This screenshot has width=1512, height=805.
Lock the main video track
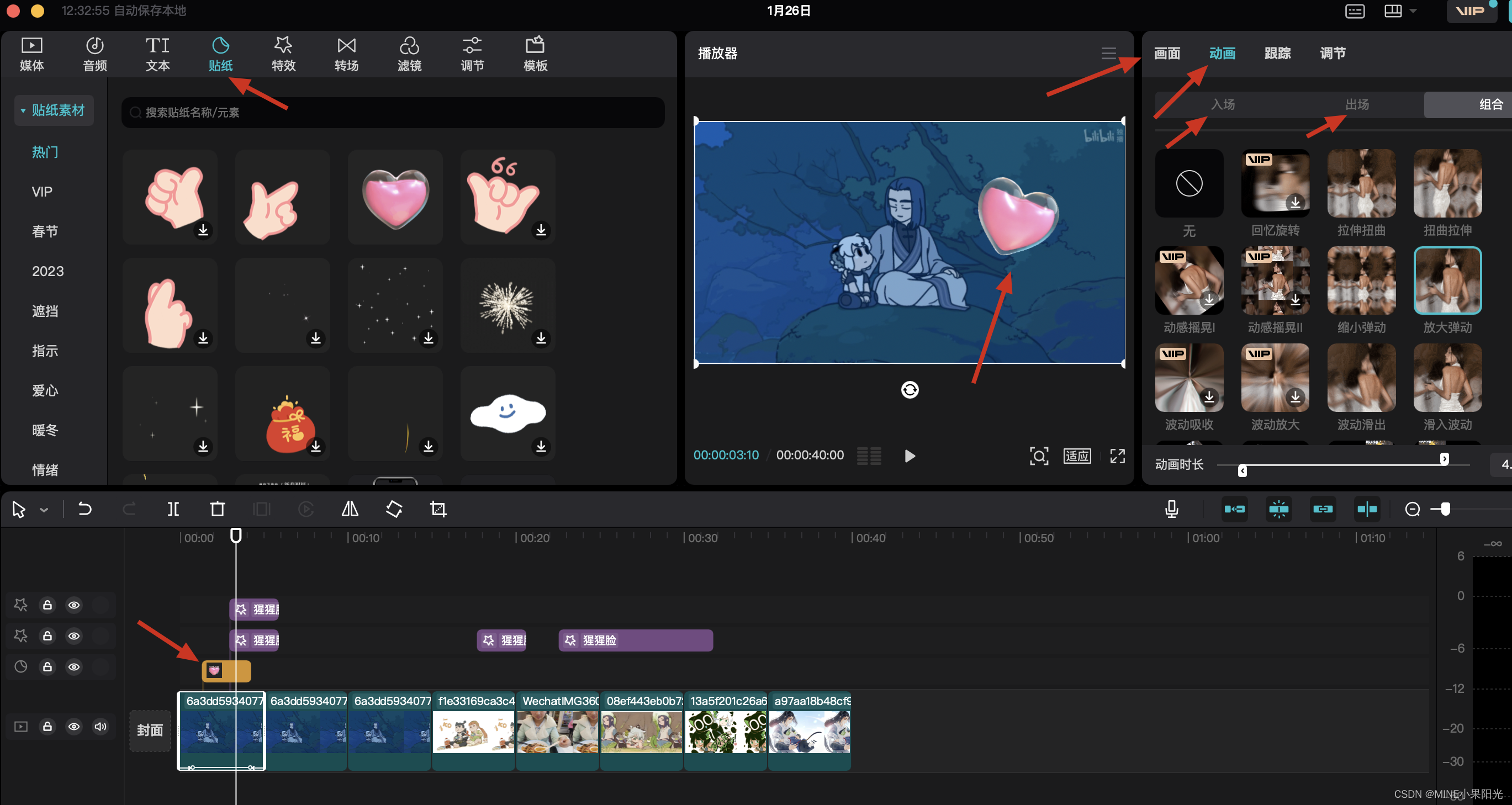pos(47,727)
